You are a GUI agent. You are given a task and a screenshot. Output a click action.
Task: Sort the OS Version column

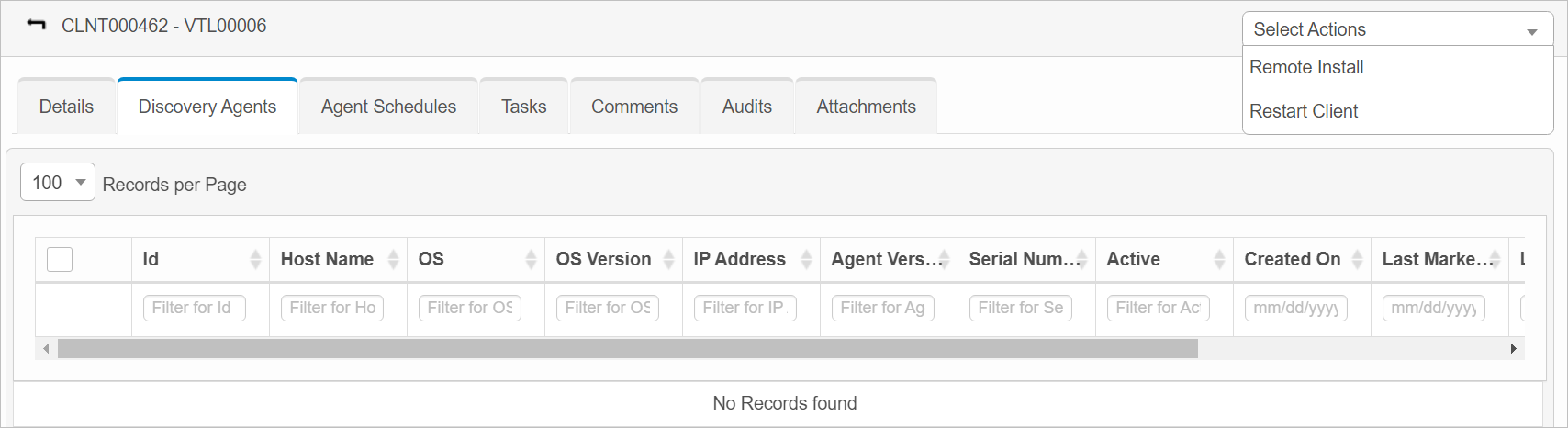tap(668, 260)
